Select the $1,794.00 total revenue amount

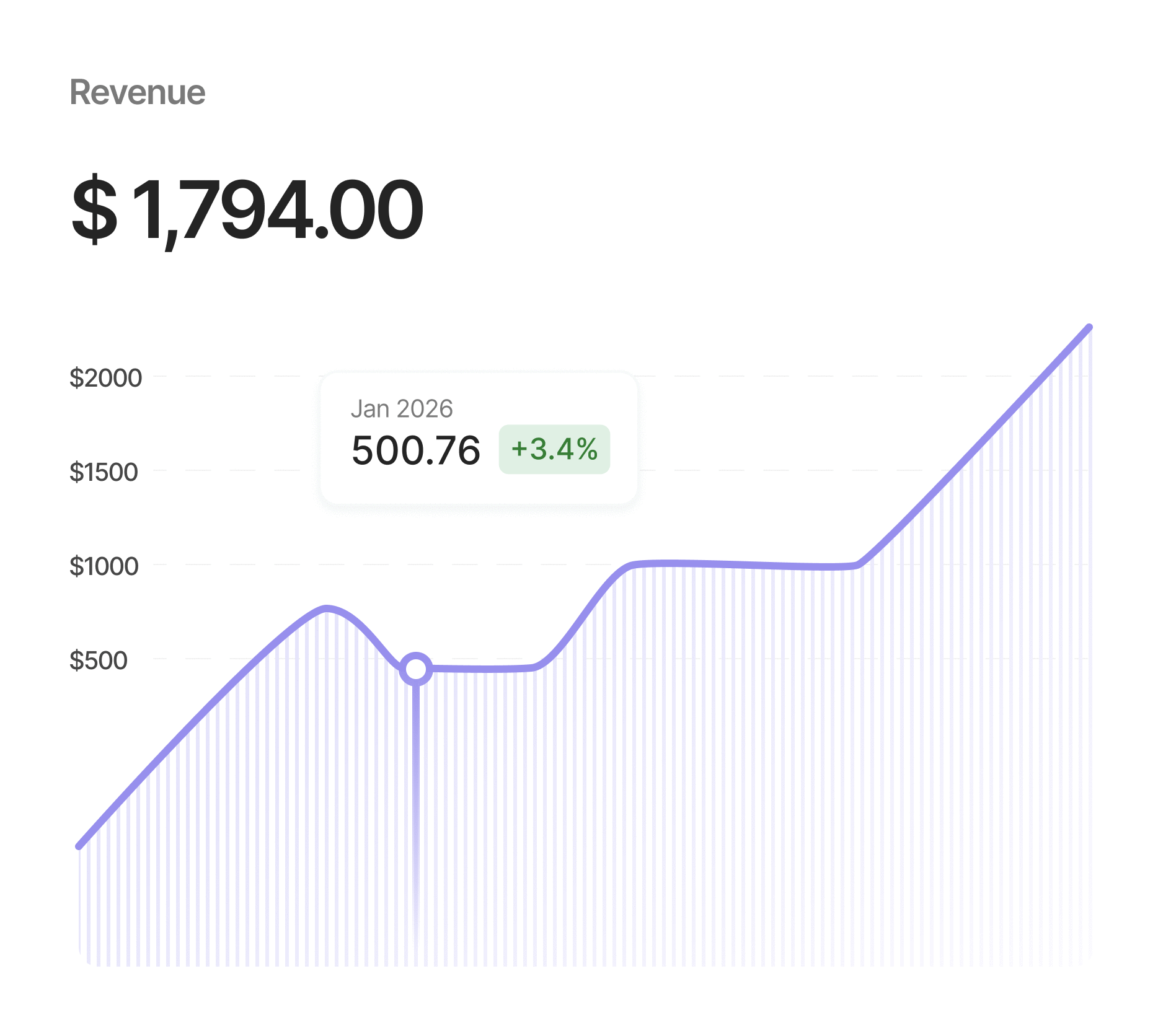pos(248,209)
